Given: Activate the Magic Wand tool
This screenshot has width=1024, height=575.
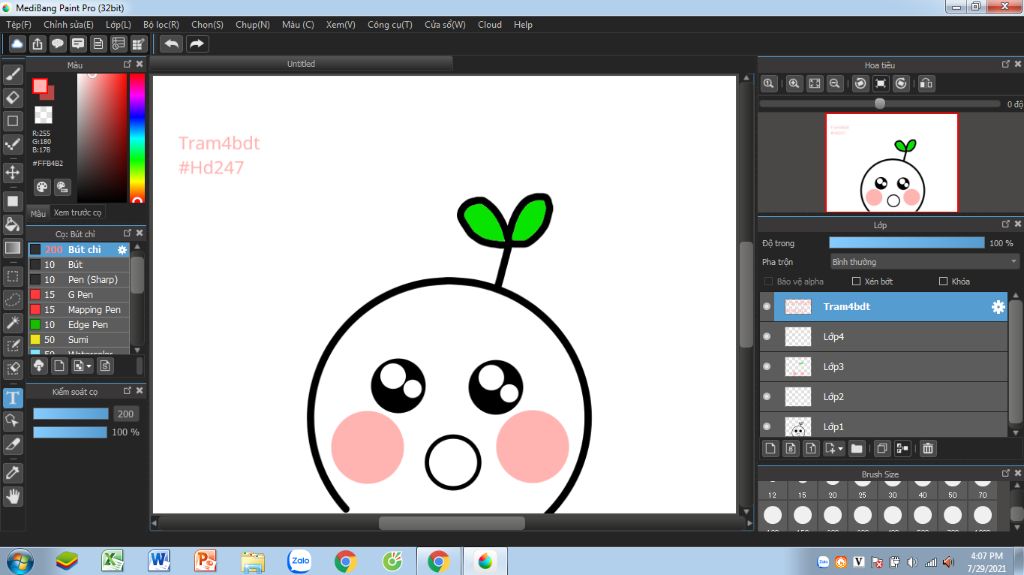Looking at the screenshot, I should (x=13, y=323).
